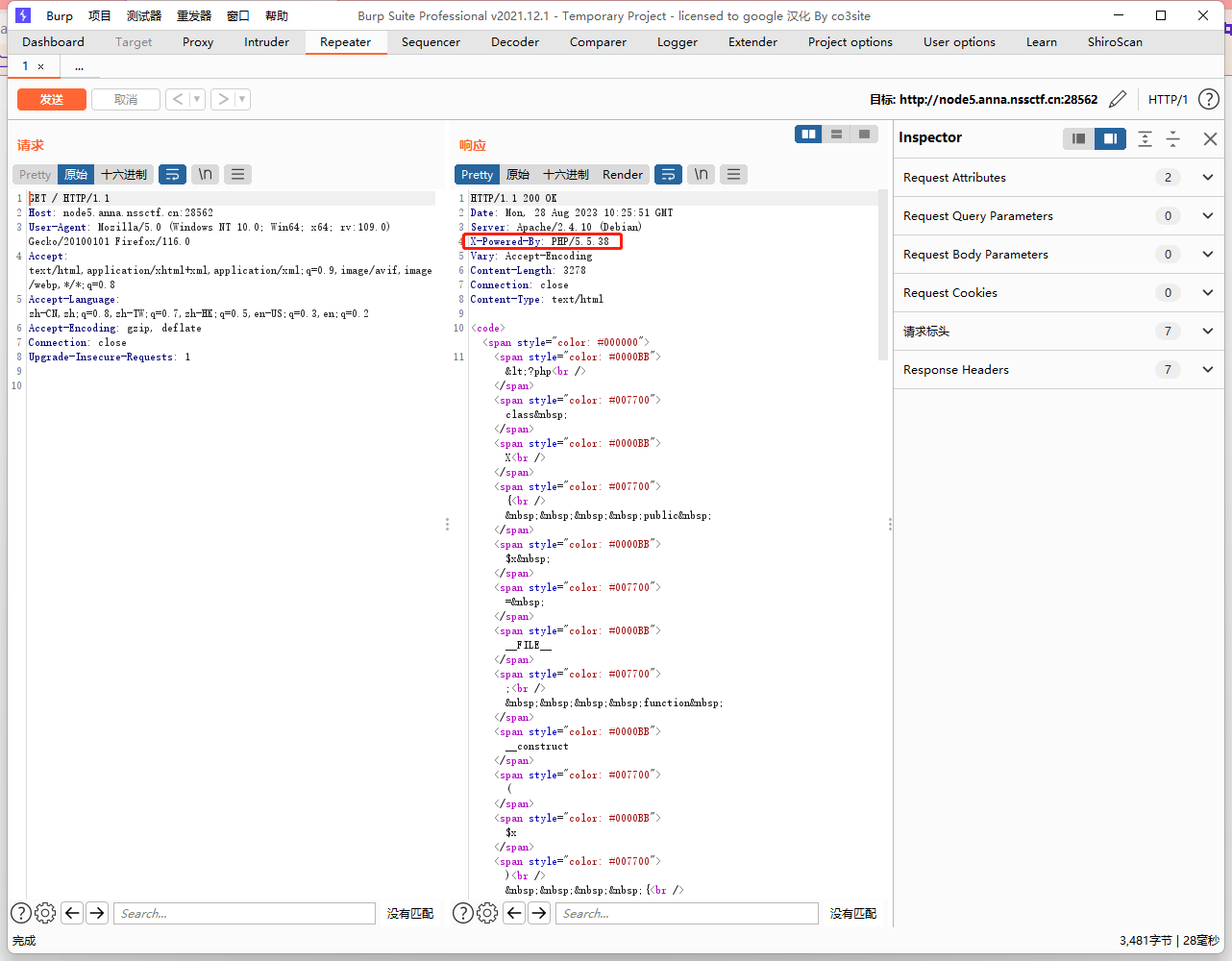Go to next match in response search
Image resolution: width=1232 pixels, height=961 pixels.
point(539,913)
